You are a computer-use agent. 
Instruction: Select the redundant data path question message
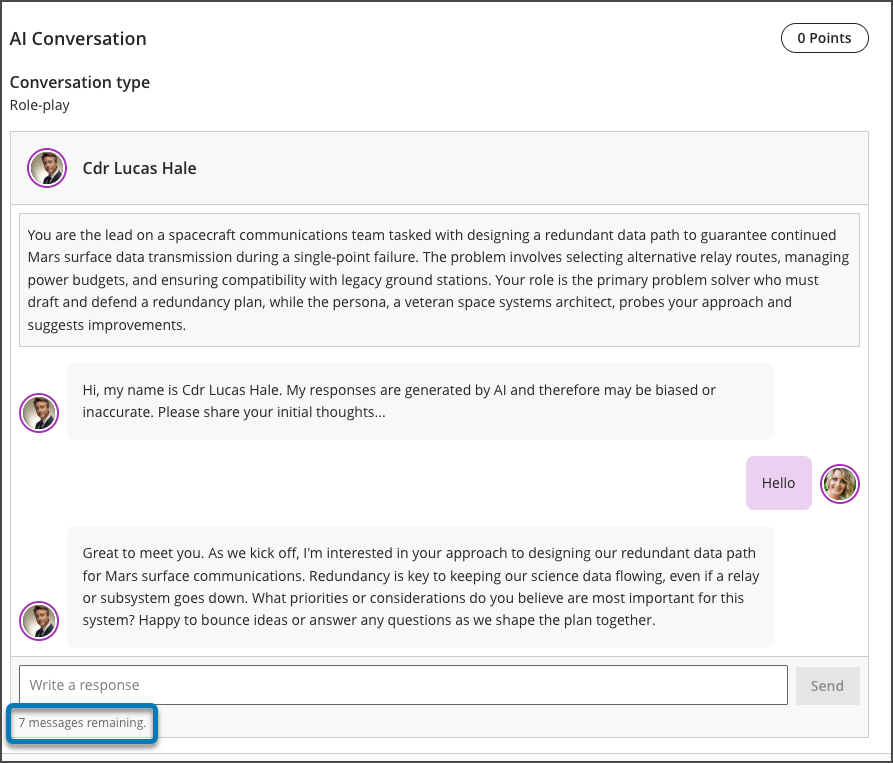[x=420, y=586]
